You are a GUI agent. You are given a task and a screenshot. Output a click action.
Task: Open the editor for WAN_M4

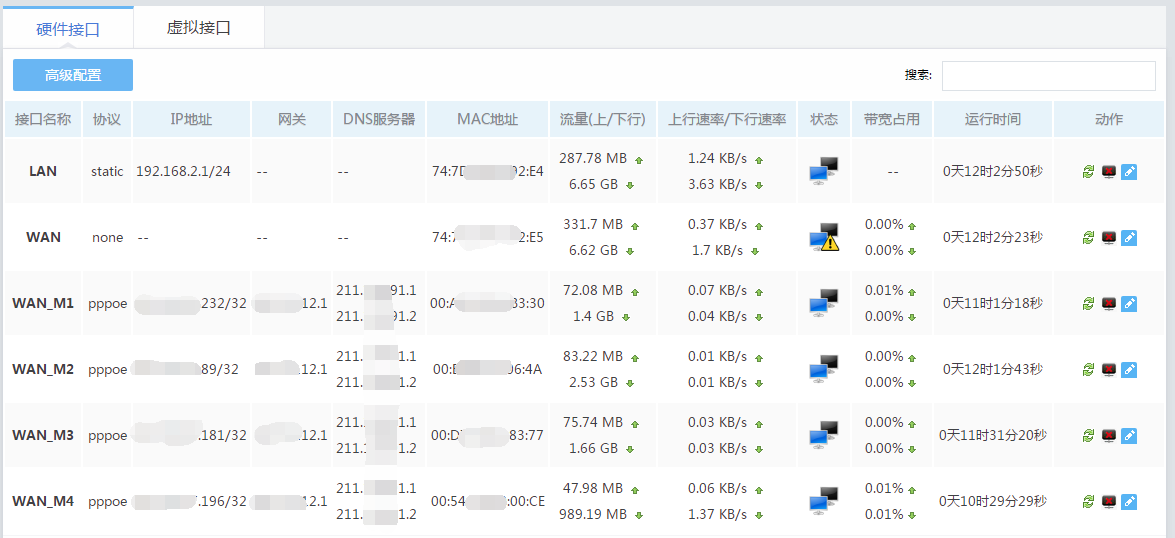pos(1129,501)
